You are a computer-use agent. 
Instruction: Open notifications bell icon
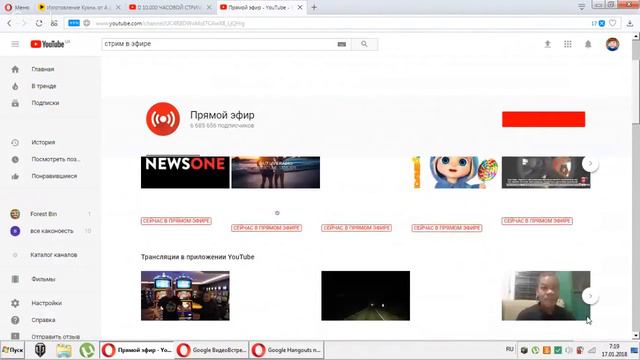coord(588,44)
